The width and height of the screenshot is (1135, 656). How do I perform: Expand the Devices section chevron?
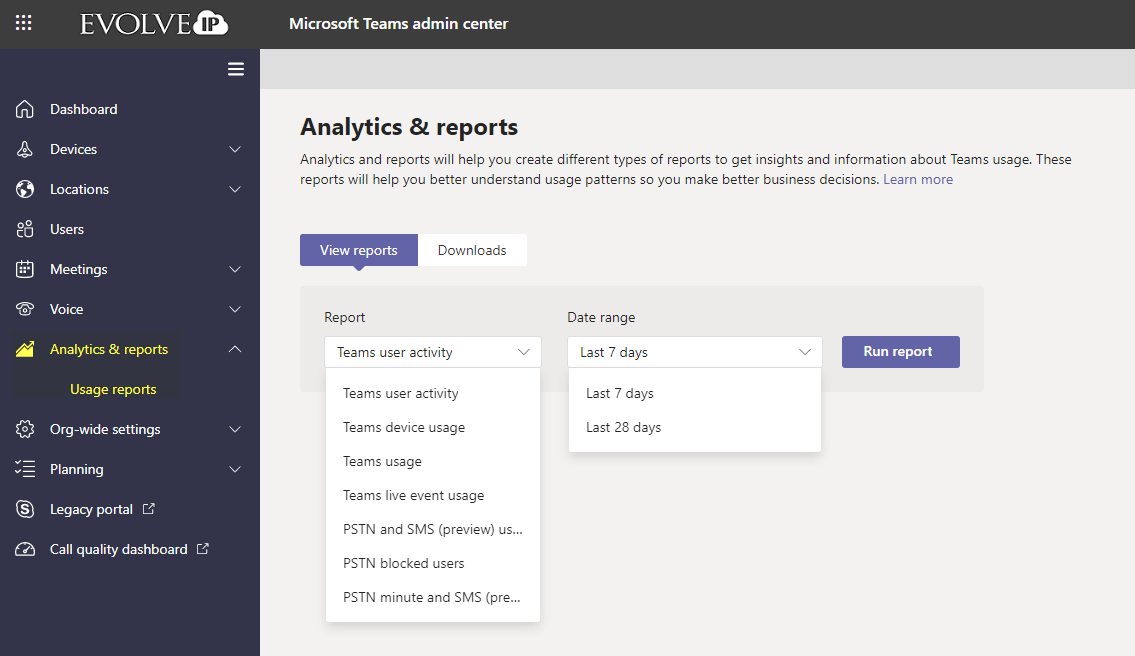(x=235, y=149)
